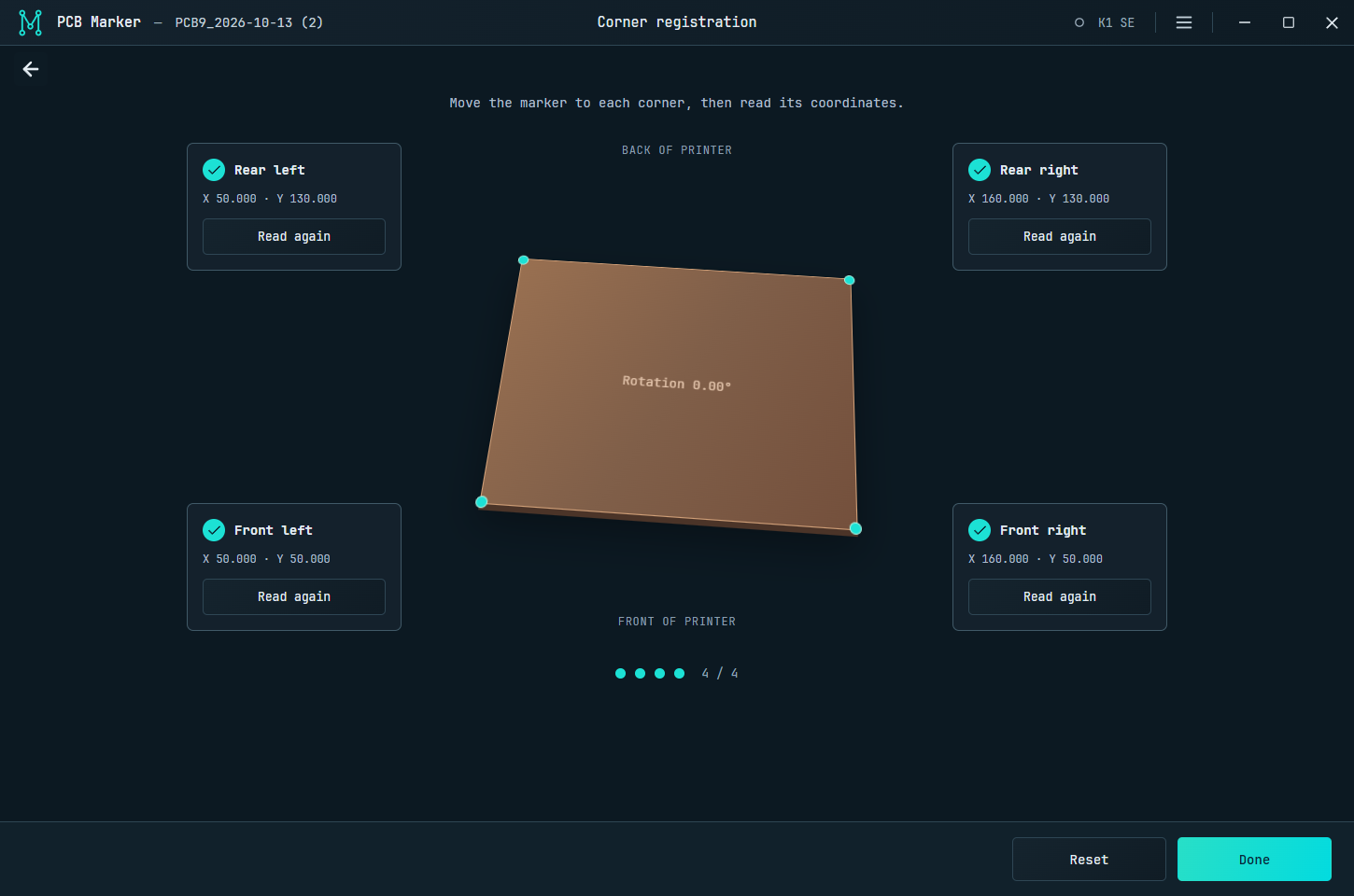This screenshot has height=896, width=1354.
Task: Maximize the PCB Marker window
Action: click(1289, 22)
